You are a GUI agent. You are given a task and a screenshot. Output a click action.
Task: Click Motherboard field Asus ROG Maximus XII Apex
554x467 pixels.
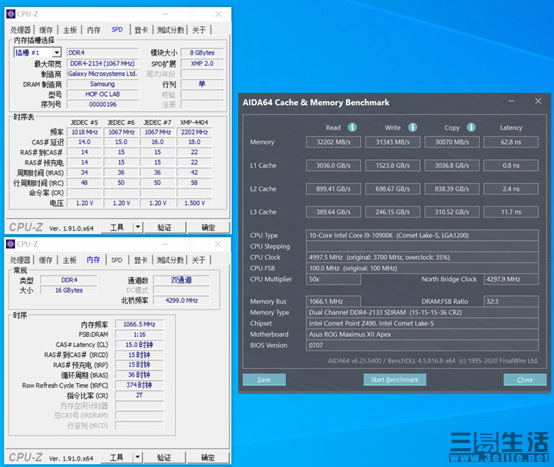[x=422, y=334]
